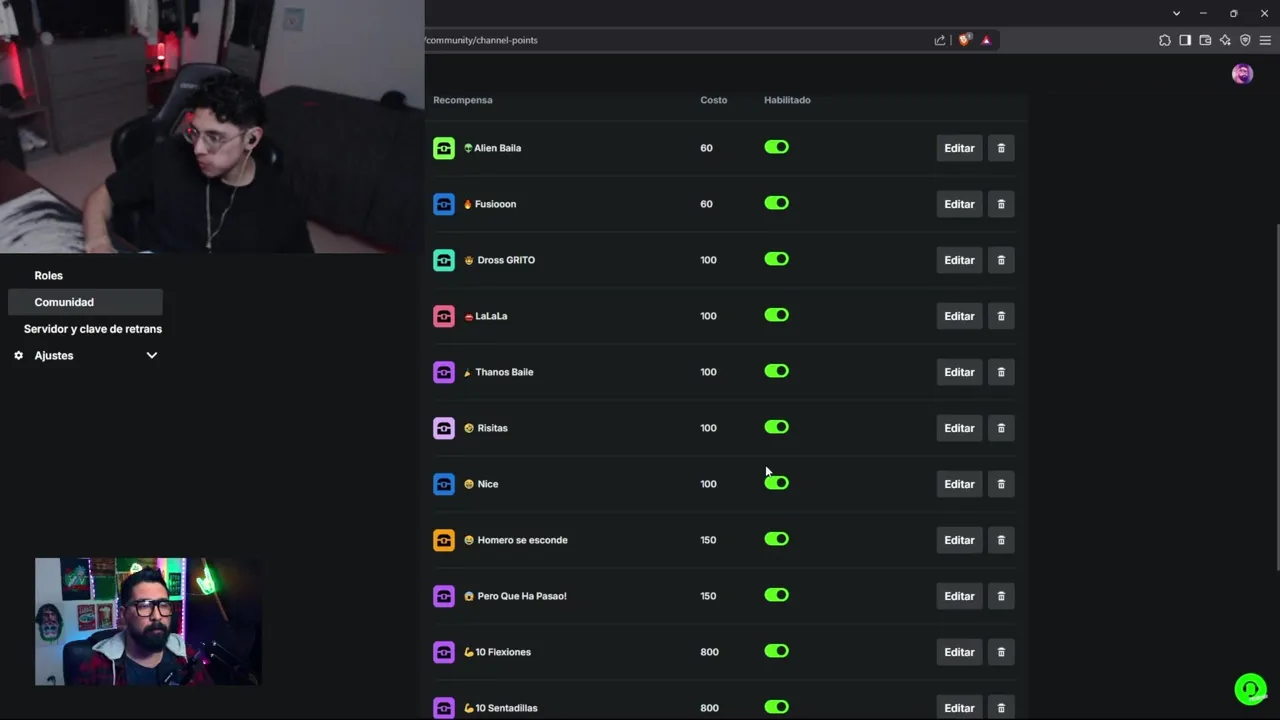Edit the Dross GRITO reward

[959, 260]
